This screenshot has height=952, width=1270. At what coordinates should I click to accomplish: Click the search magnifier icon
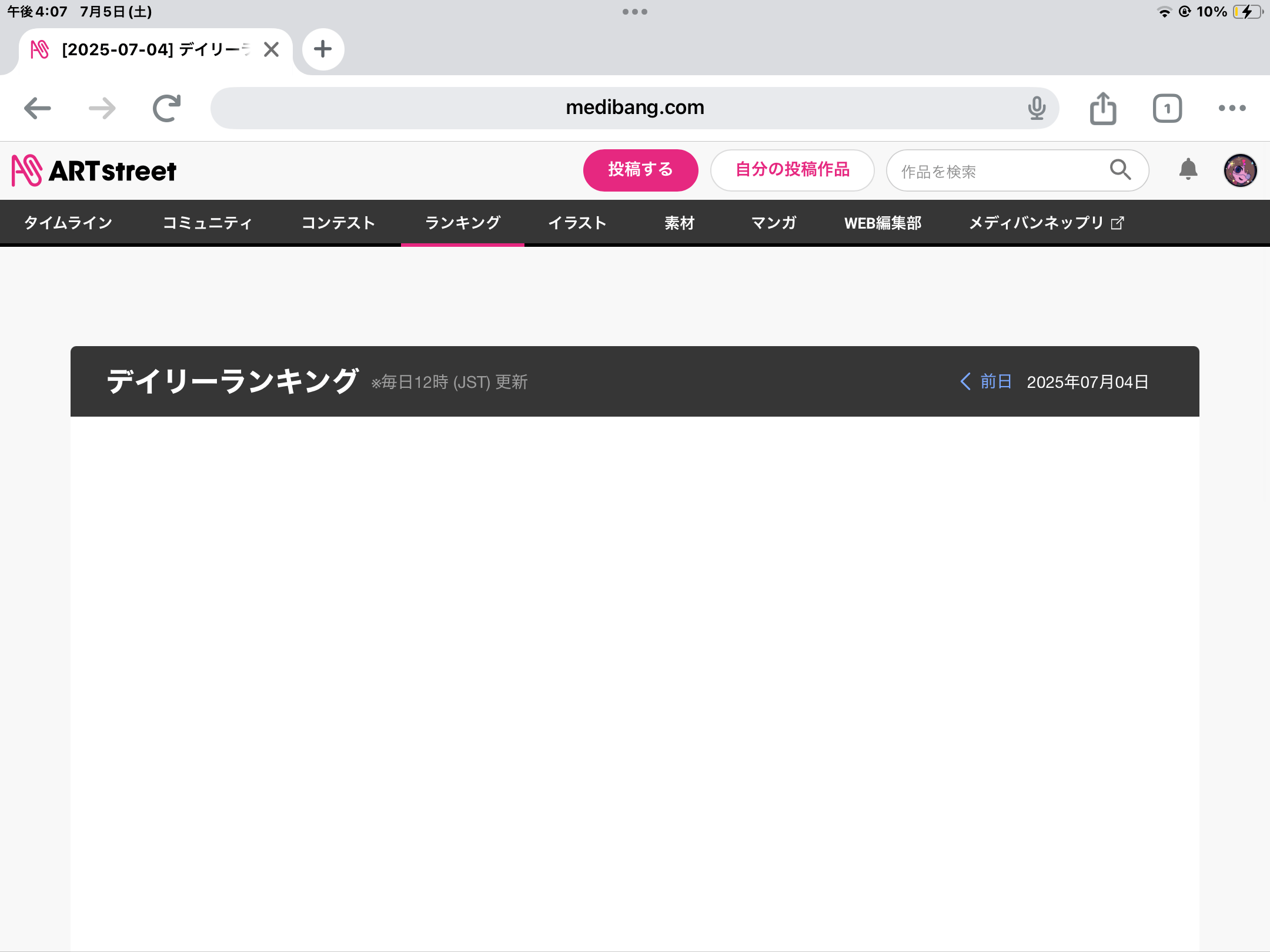[x=1121, y=170]
